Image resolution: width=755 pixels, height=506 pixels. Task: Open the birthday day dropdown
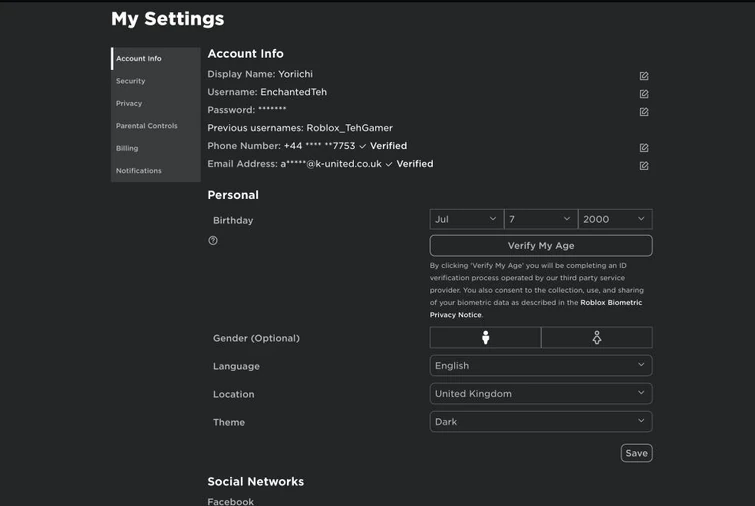pos(540,219)
